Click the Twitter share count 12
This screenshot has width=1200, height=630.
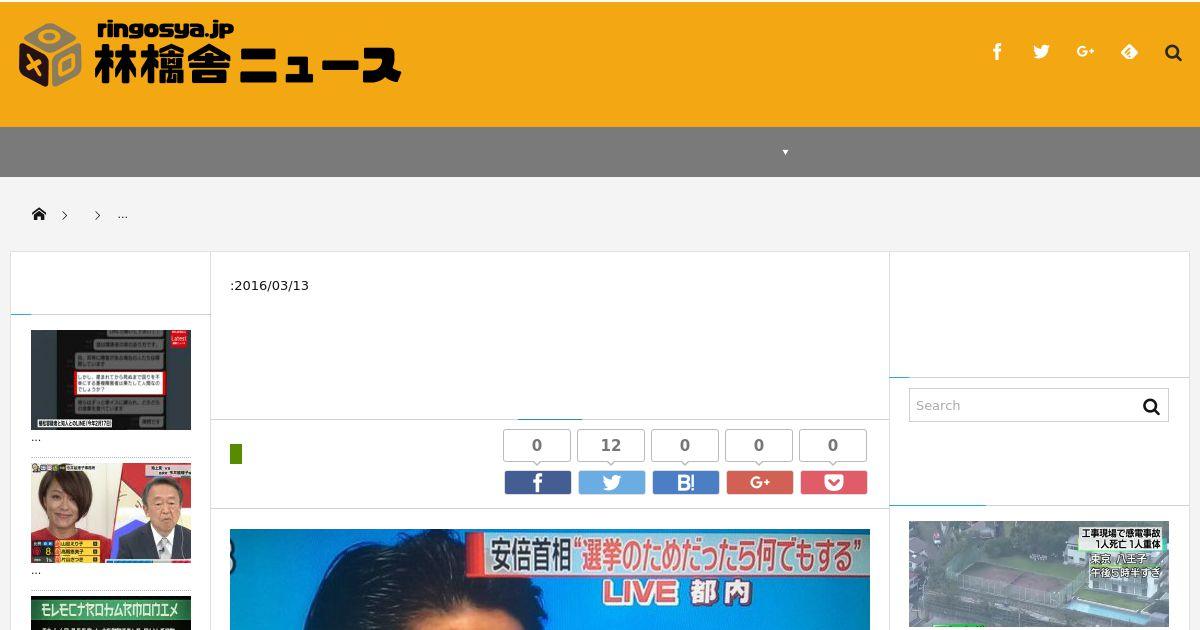click(611, 446)
